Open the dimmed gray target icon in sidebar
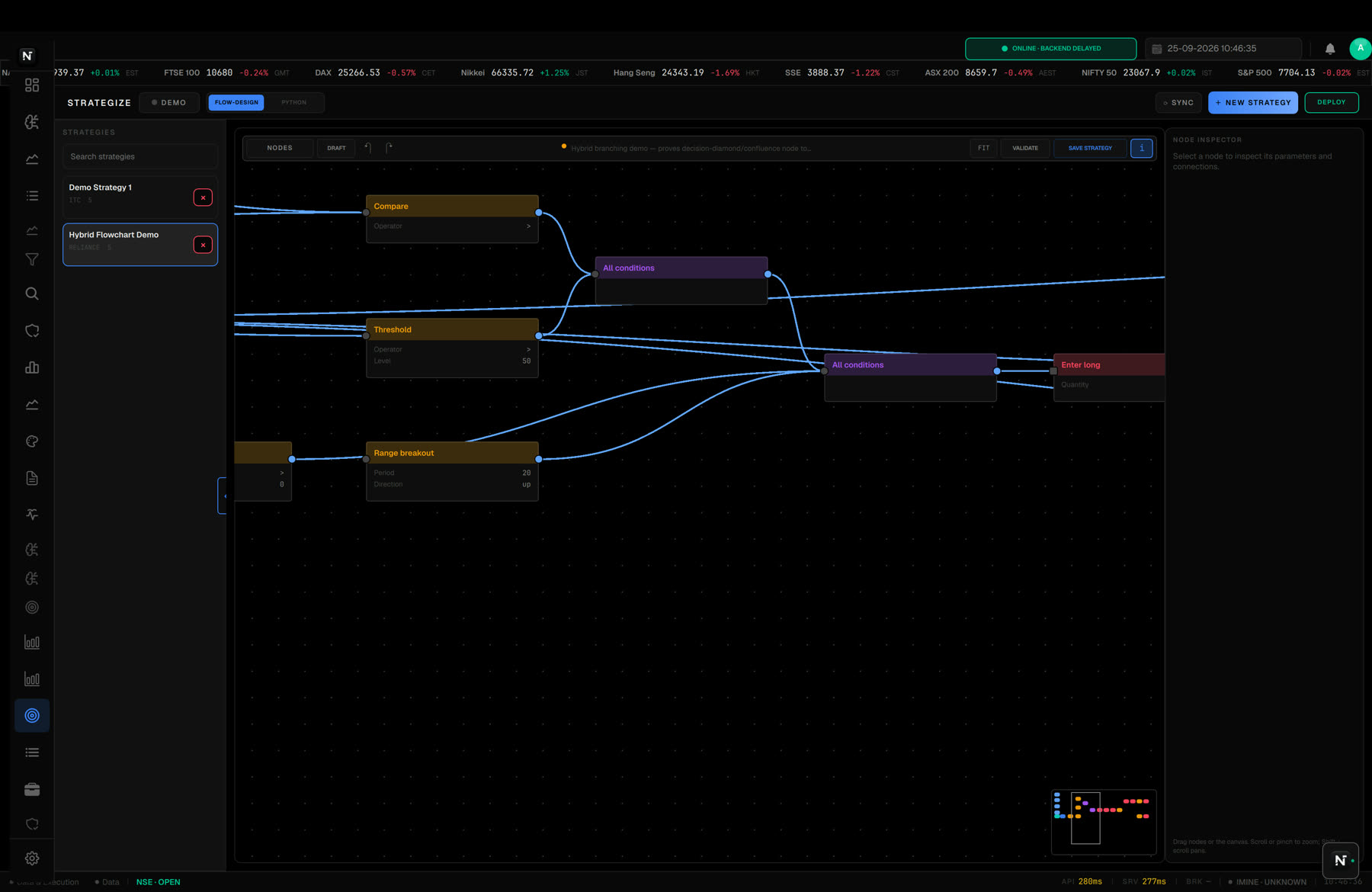Image resolution: width=1372 pixels, height=892 pixels. point(32,608)
